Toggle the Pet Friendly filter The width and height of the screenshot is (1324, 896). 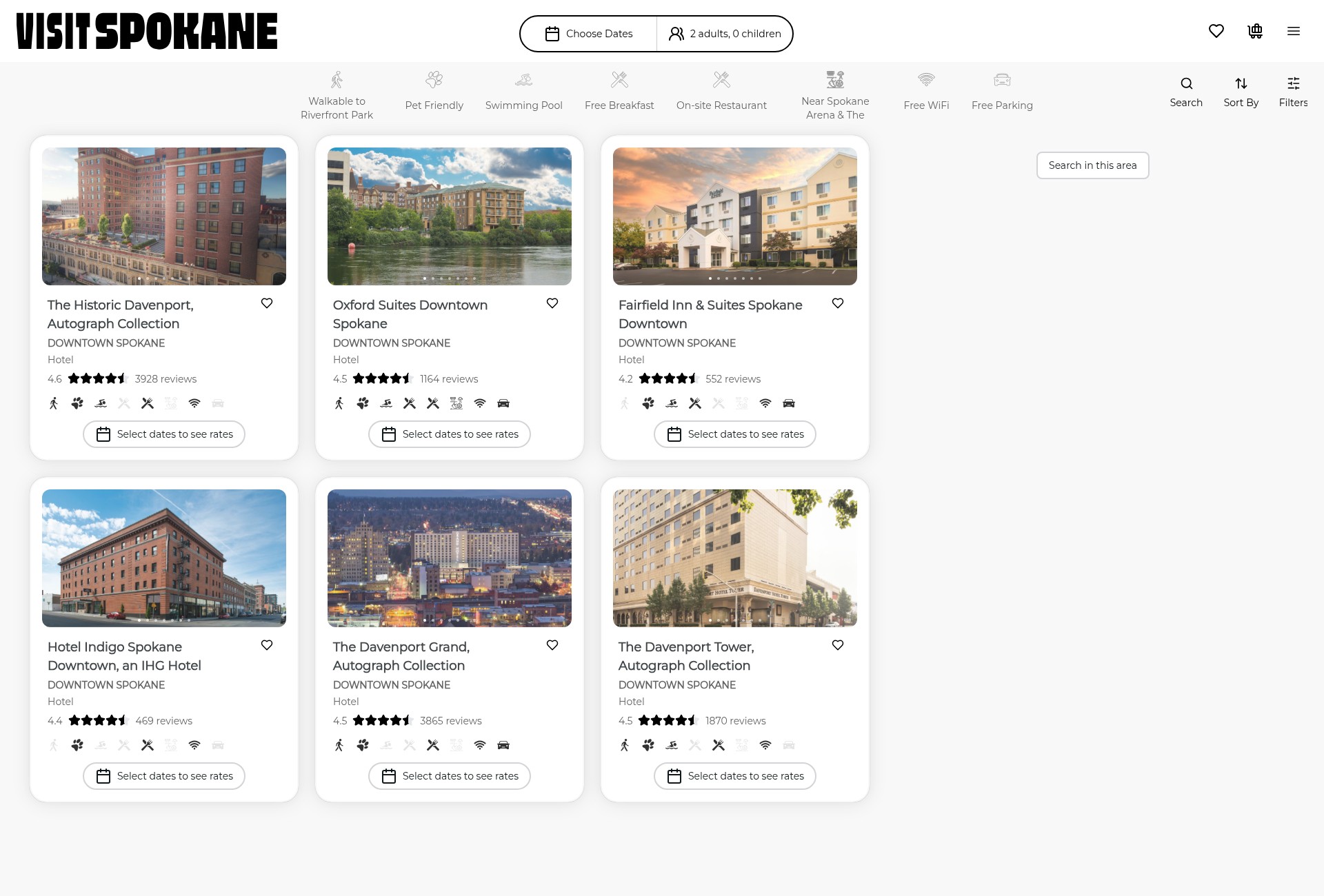(x=434, y=91)
